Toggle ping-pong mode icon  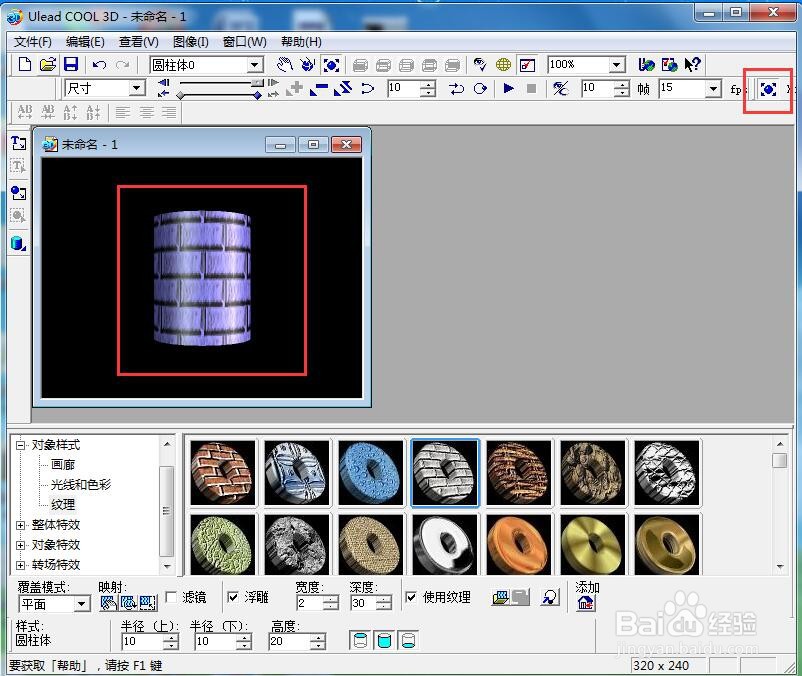[x=456, y=89]
